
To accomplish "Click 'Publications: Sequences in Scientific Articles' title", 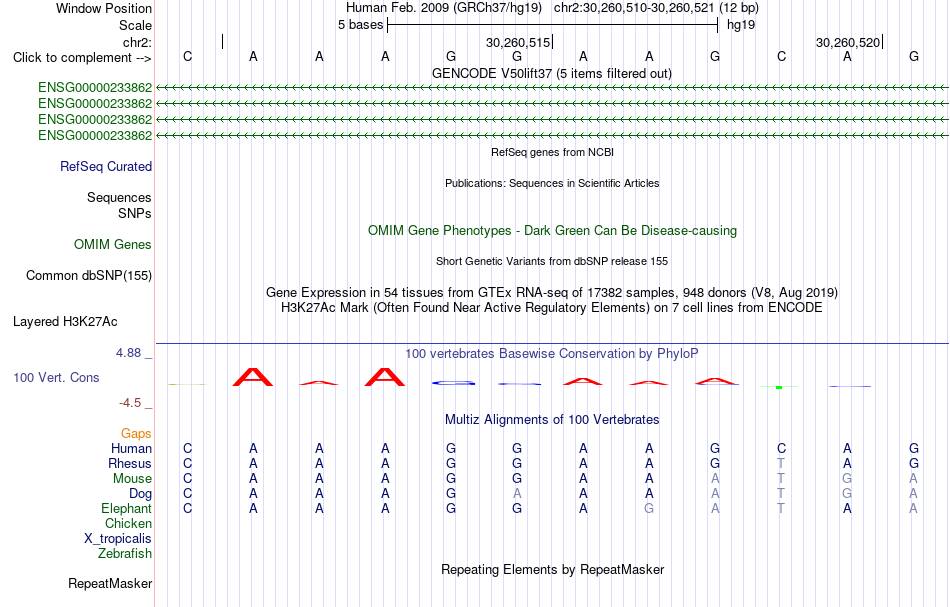I will point(552,183).
